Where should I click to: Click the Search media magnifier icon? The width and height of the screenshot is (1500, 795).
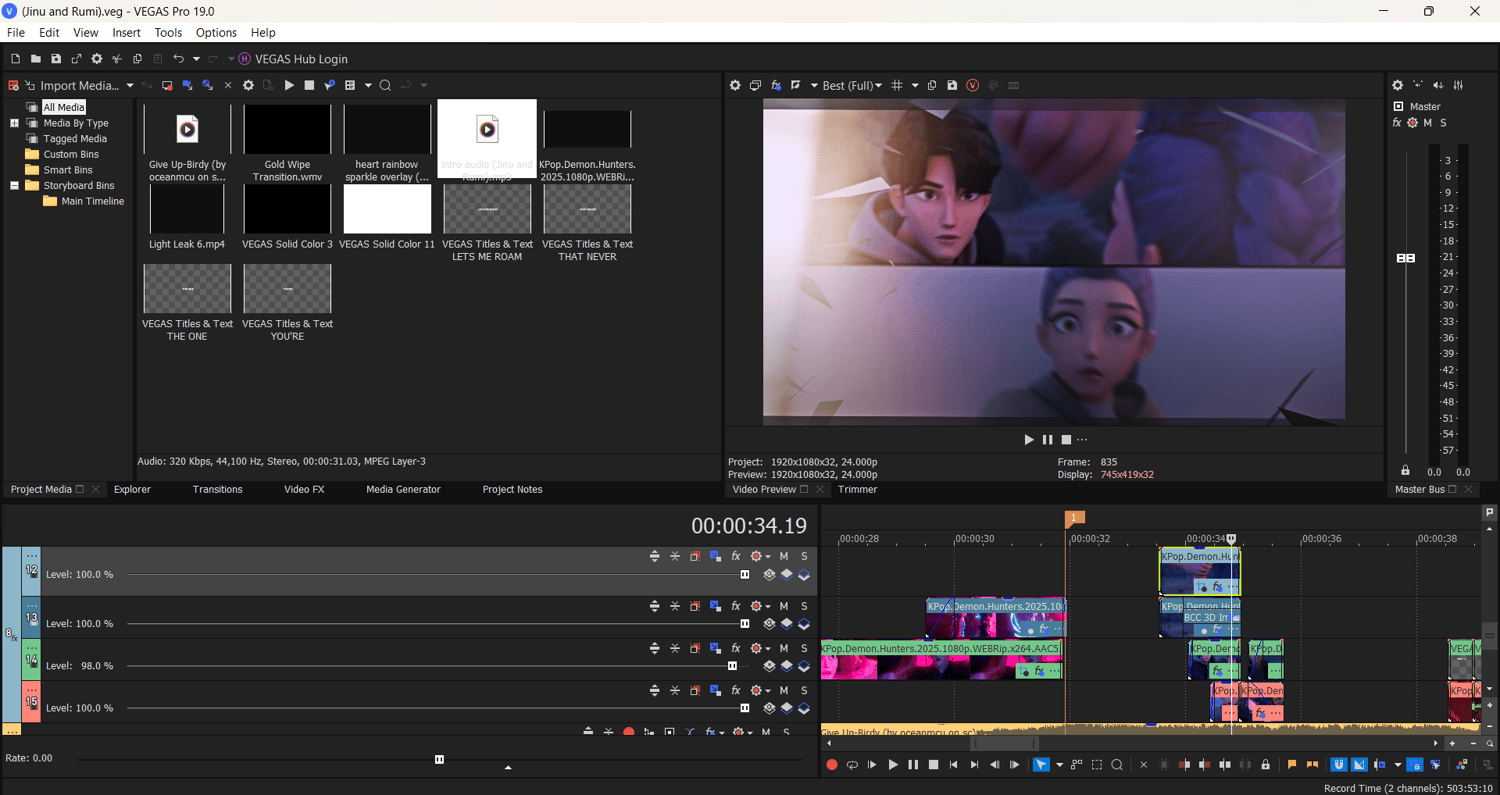pyautogui.click(x=385, y=85)
